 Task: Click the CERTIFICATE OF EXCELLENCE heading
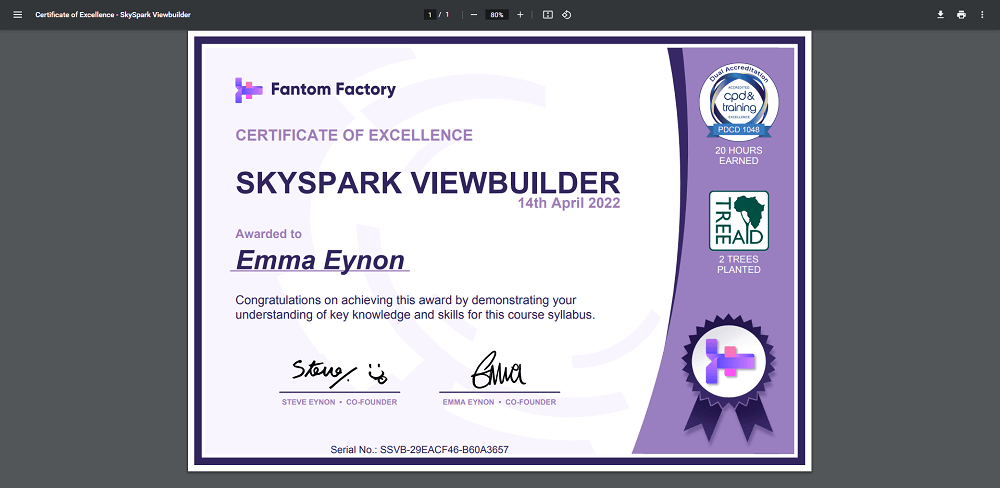[354, 135]
